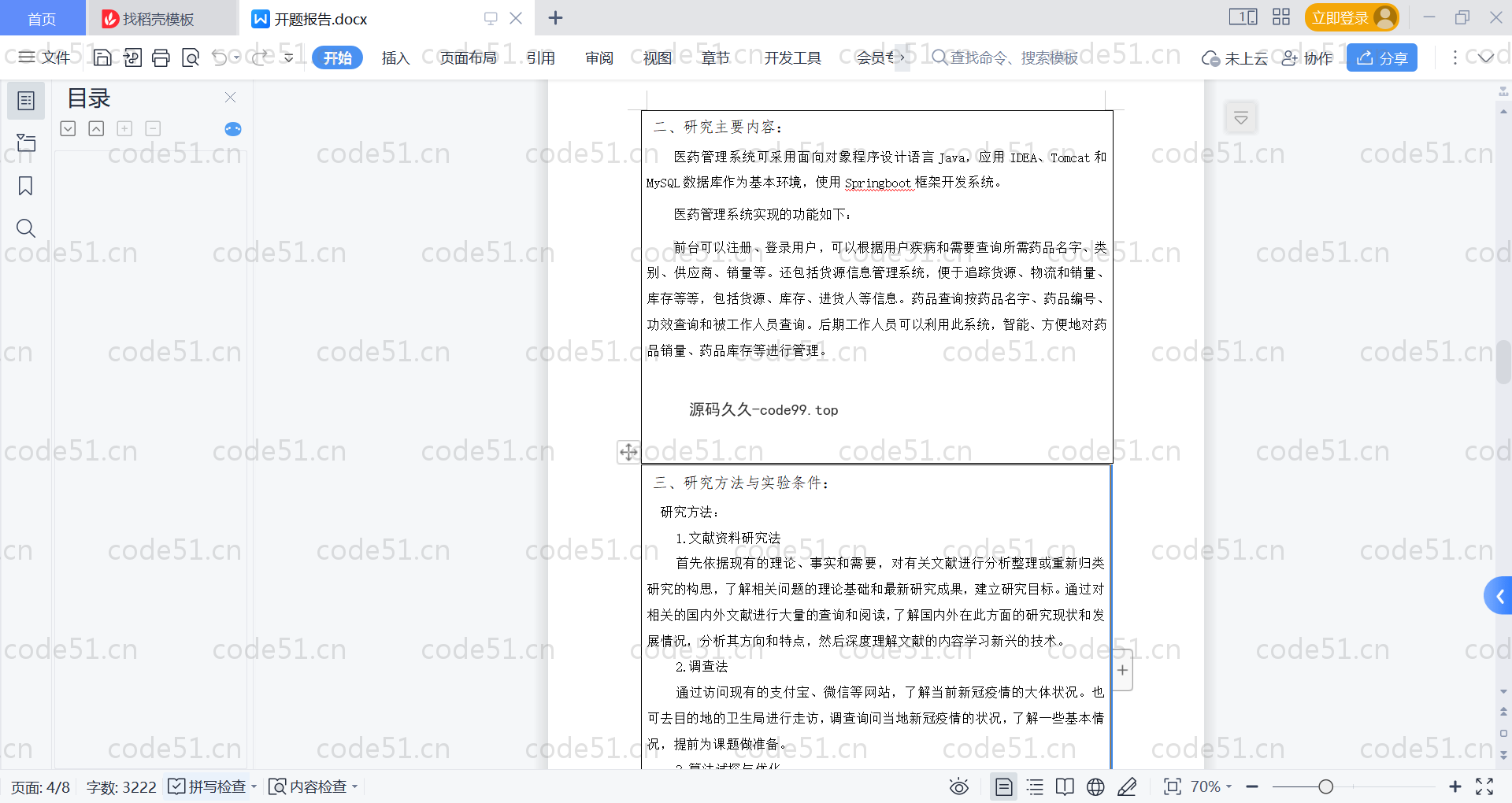Viewport: 1512px width, 803px height.
Task: Switch to reading view icon
Action: pyautogui.click(x=1065, y=786)
